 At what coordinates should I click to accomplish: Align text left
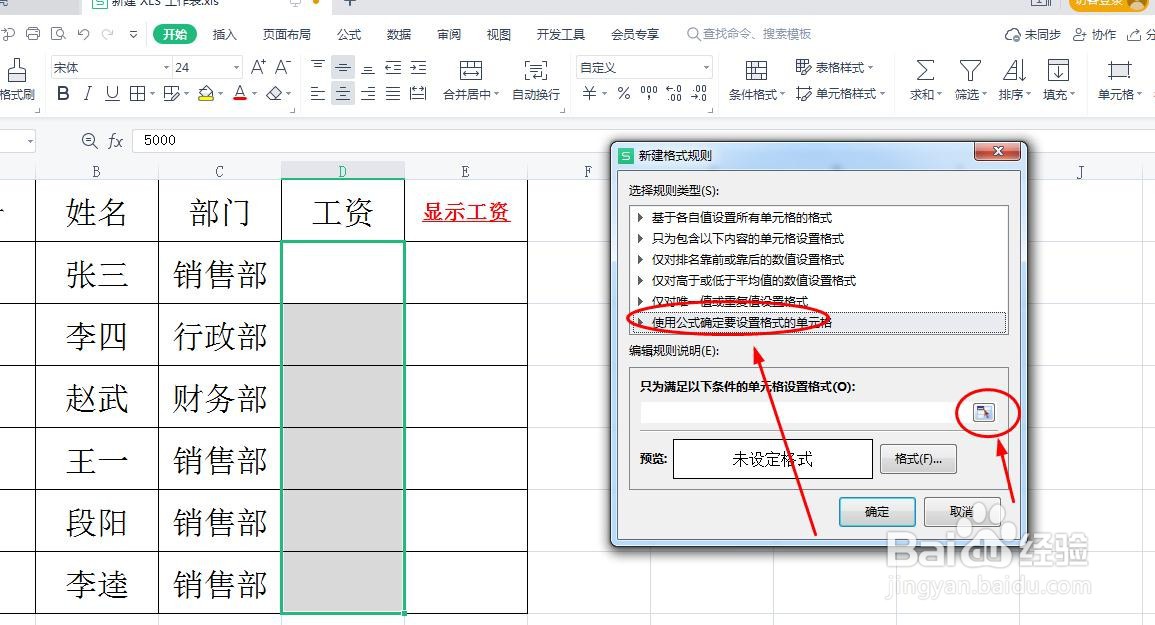(x=317, y=94)
